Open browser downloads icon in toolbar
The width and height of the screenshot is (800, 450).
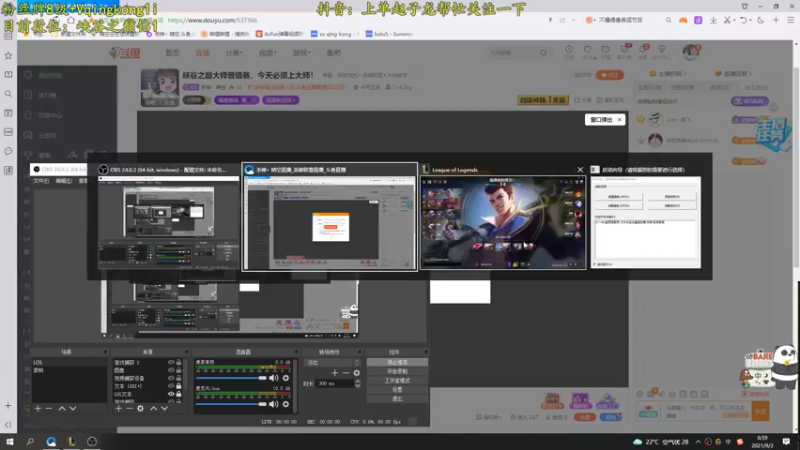point(713,20)
